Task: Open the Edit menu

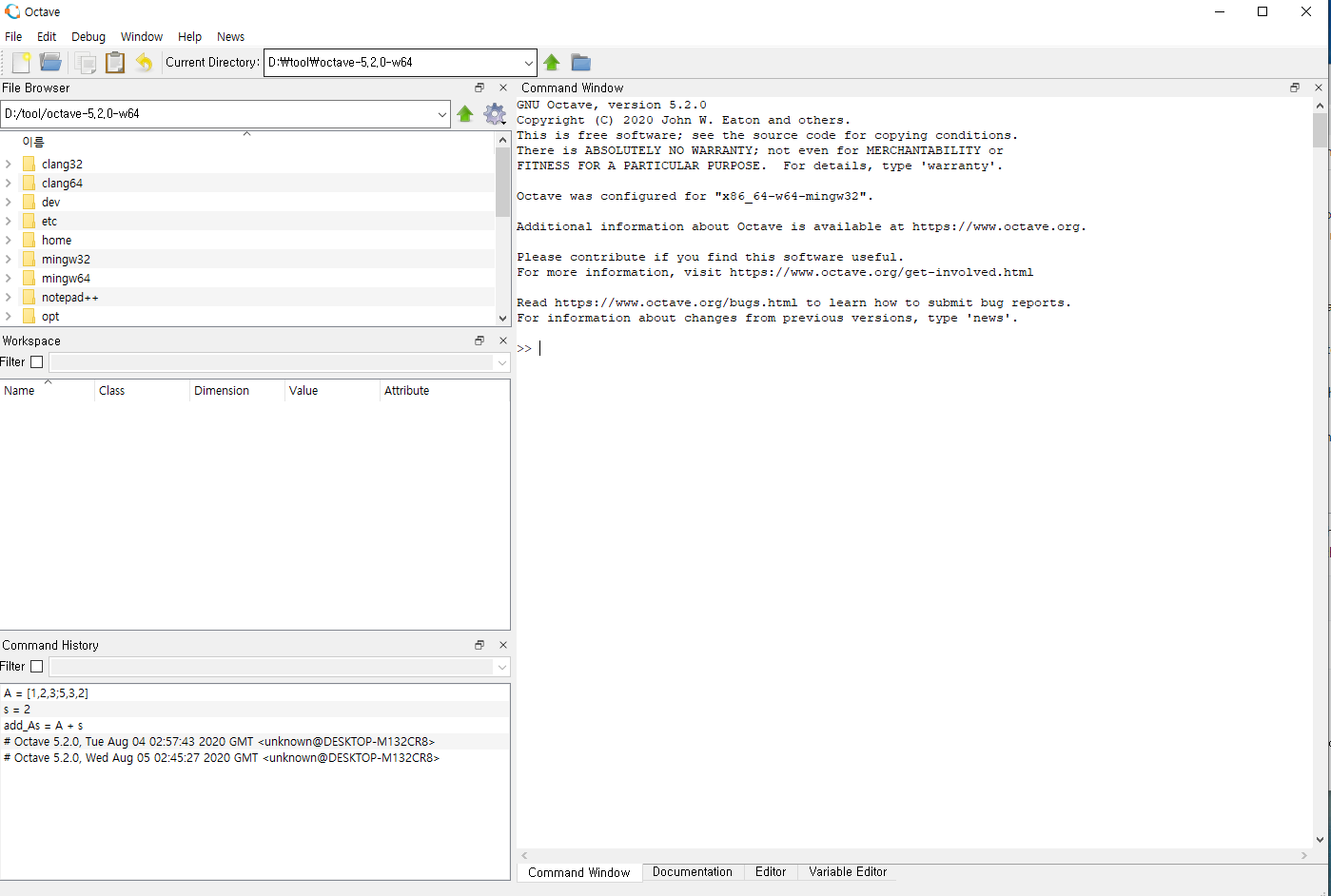Action: [47, 36]
